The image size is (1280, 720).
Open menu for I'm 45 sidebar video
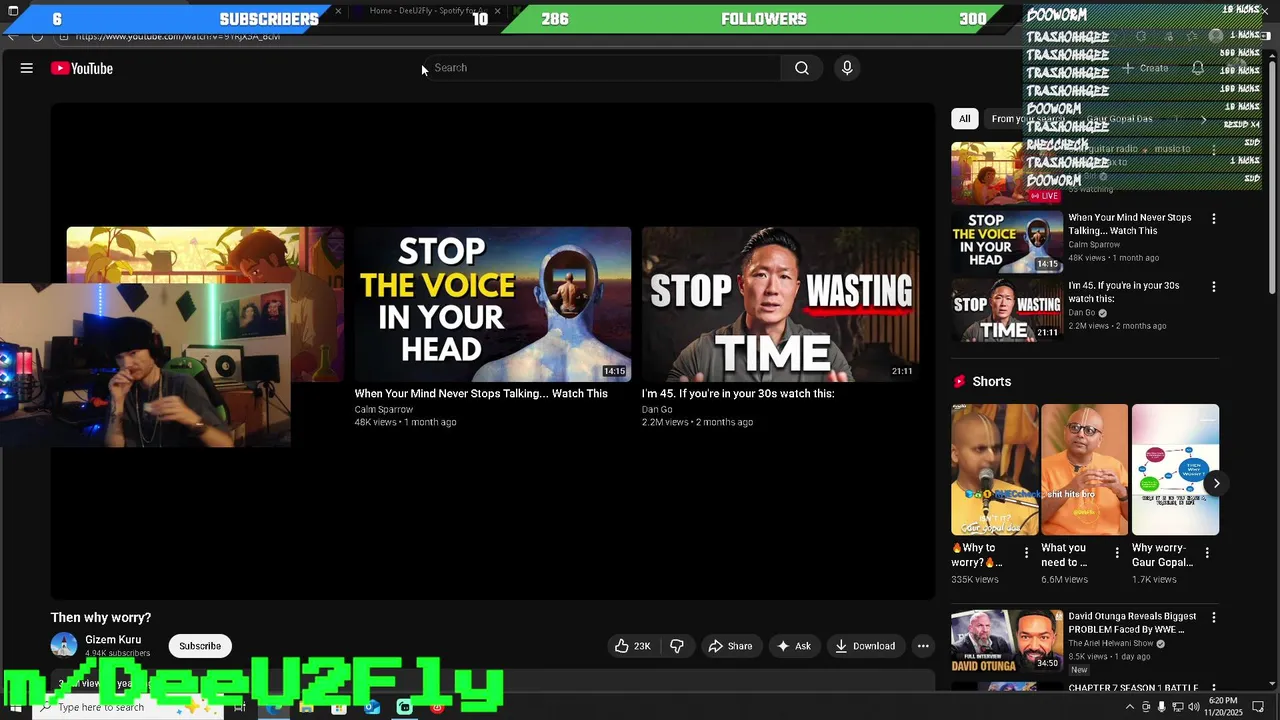pos(1214,287)
